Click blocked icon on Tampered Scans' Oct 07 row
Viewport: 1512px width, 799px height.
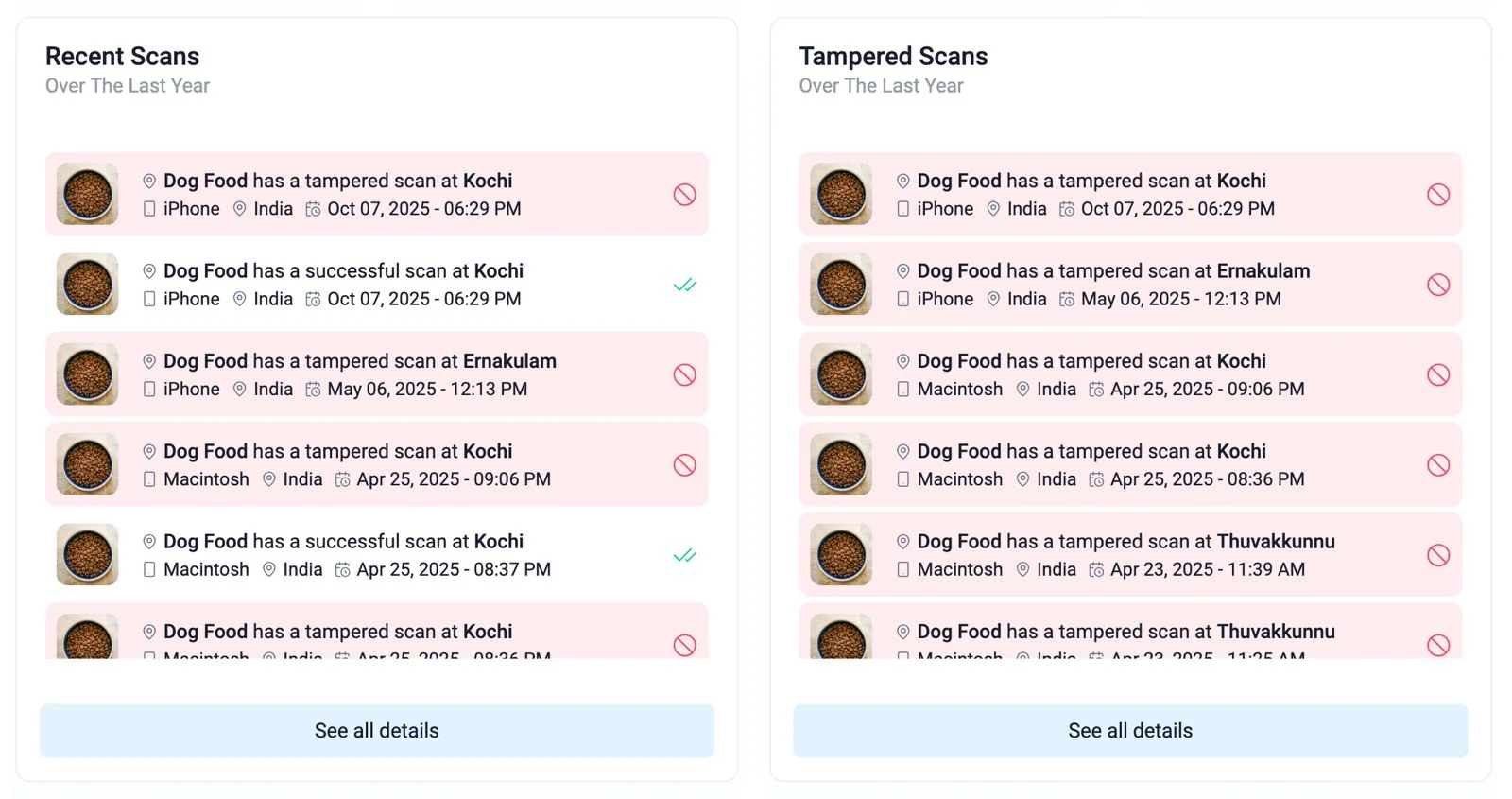[x=1437, y=195]
